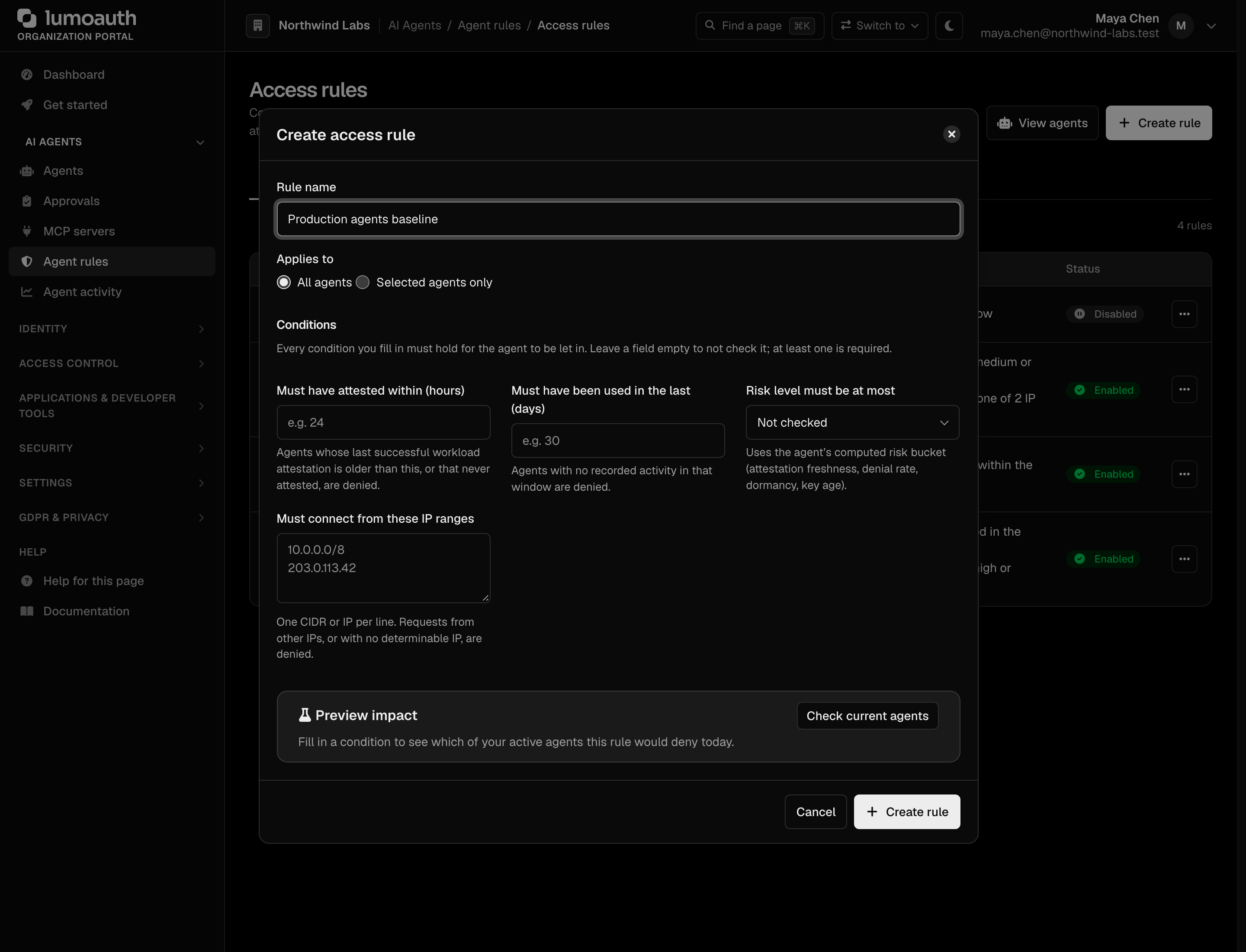The image size is (1246, 952).
Task: Click the Disabled status badge
Action: [1105, 314]
